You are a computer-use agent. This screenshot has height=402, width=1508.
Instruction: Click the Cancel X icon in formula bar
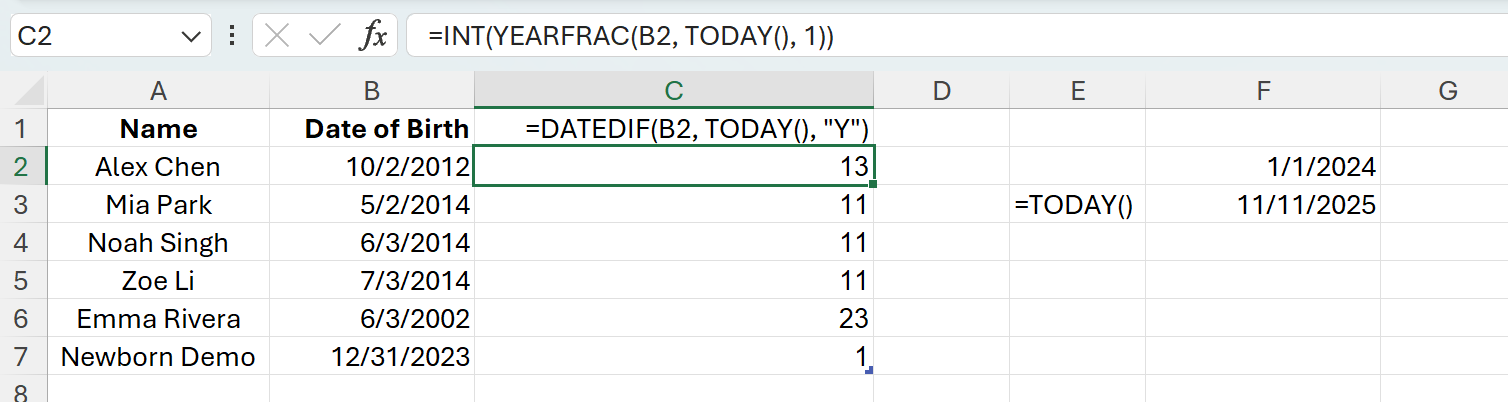pos(277,37)
